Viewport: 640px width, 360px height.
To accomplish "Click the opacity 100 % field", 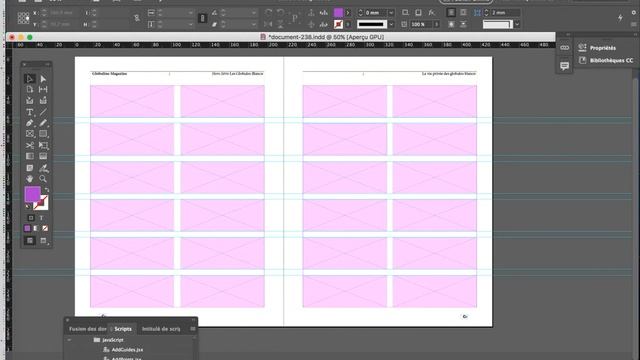I will [421, 24].
